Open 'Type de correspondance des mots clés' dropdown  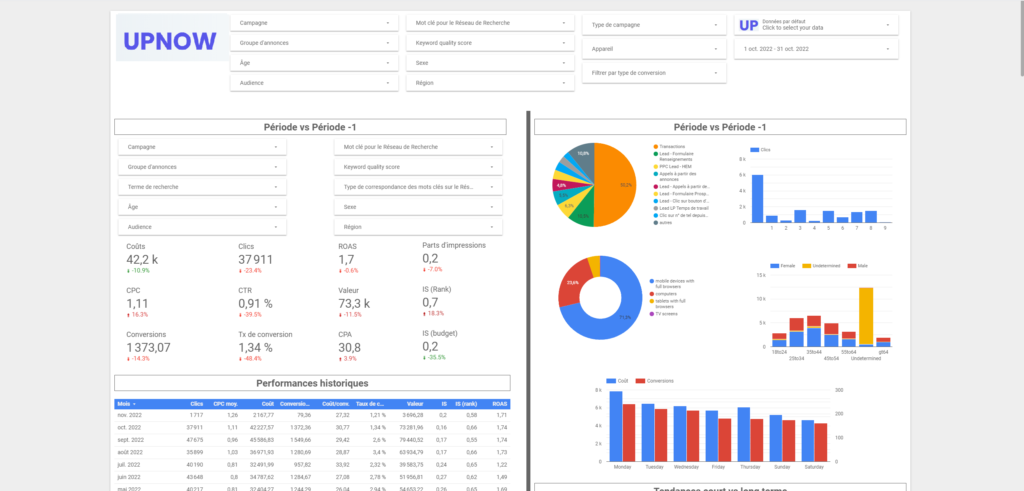419,187
